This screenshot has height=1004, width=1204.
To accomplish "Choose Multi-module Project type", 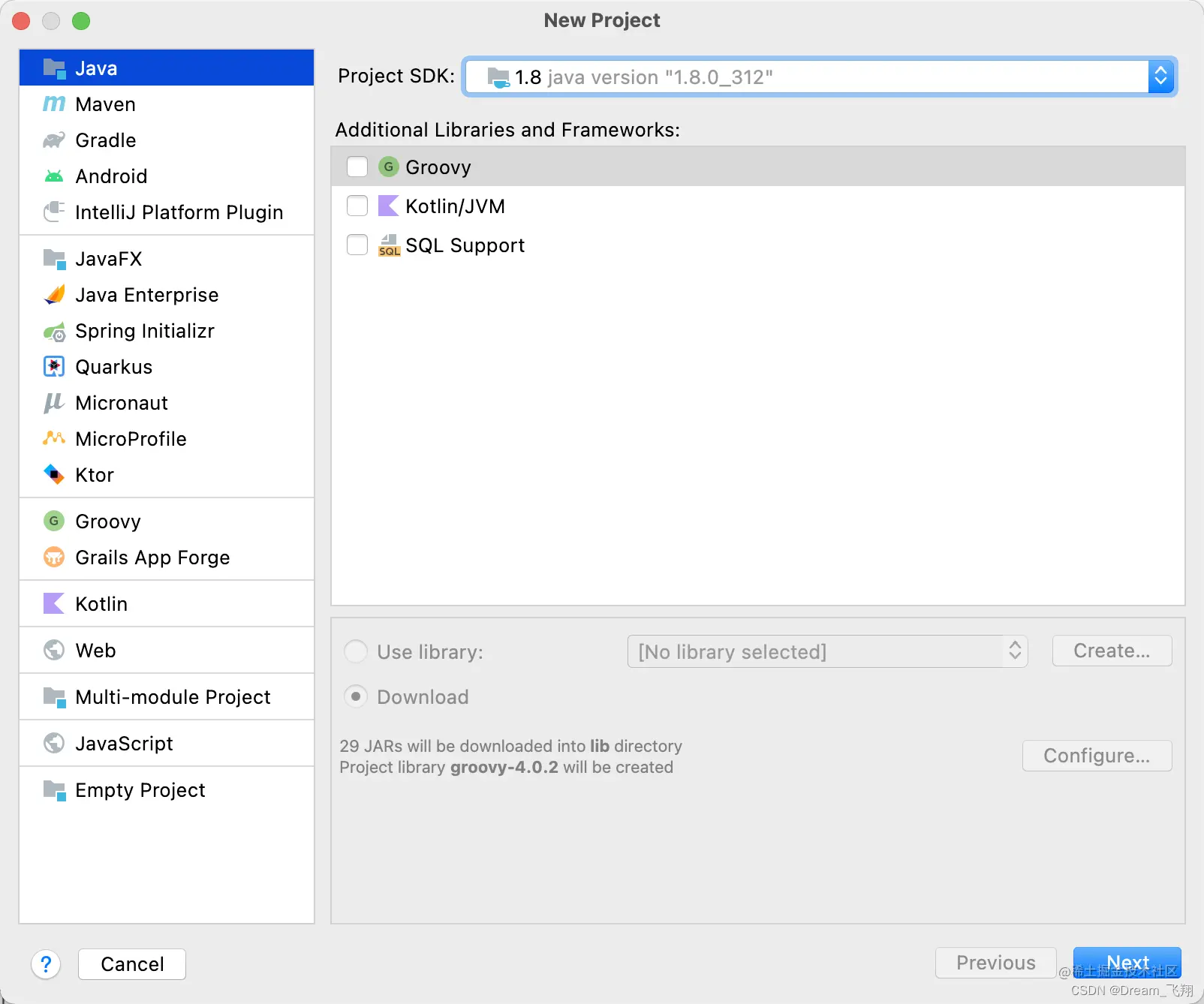I will (167, 697).
